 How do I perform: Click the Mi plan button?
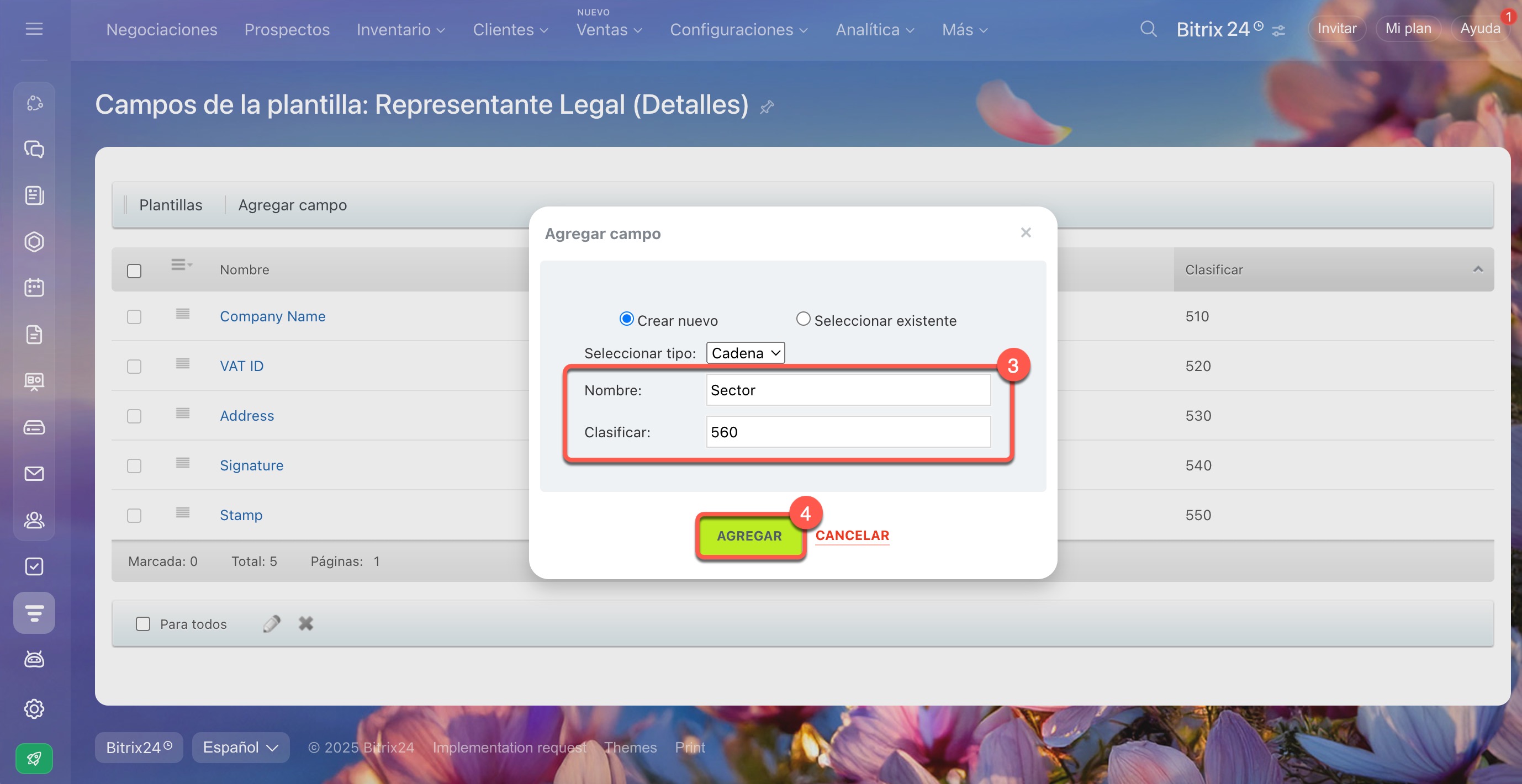(1408, 28)
